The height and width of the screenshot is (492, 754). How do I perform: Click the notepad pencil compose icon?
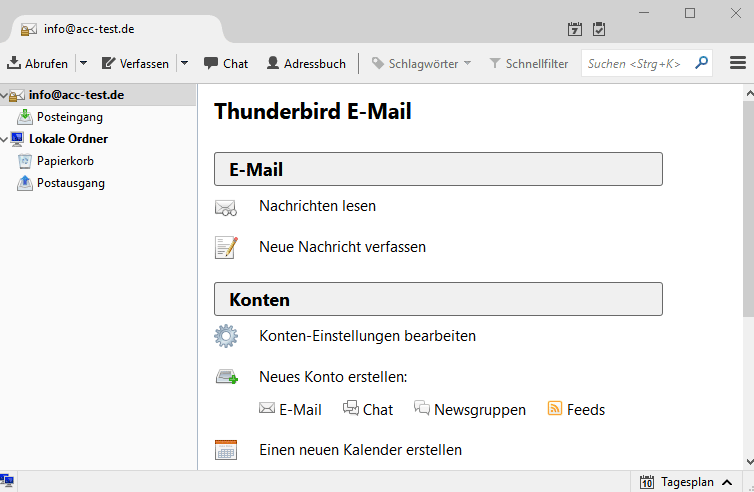pyautogui.click(x=226, y=247)
